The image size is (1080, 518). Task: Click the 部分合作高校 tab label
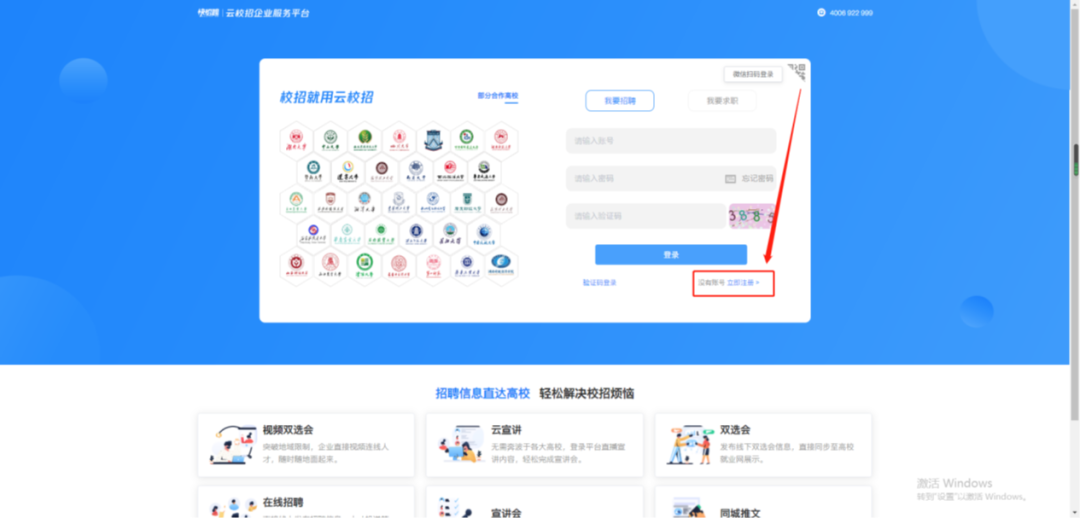[x=498, y=96]
